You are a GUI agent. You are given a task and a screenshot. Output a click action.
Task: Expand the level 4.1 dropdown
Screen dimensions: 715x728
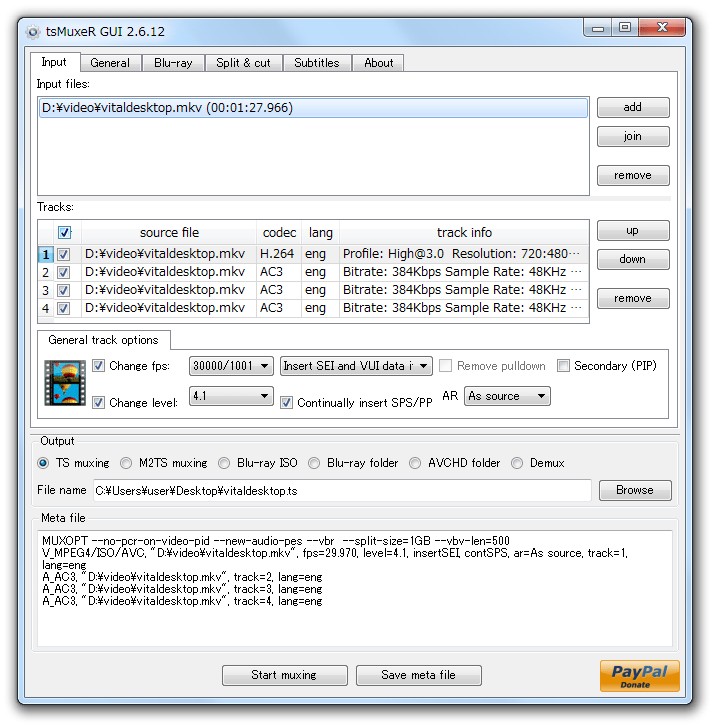pos(231,396)
